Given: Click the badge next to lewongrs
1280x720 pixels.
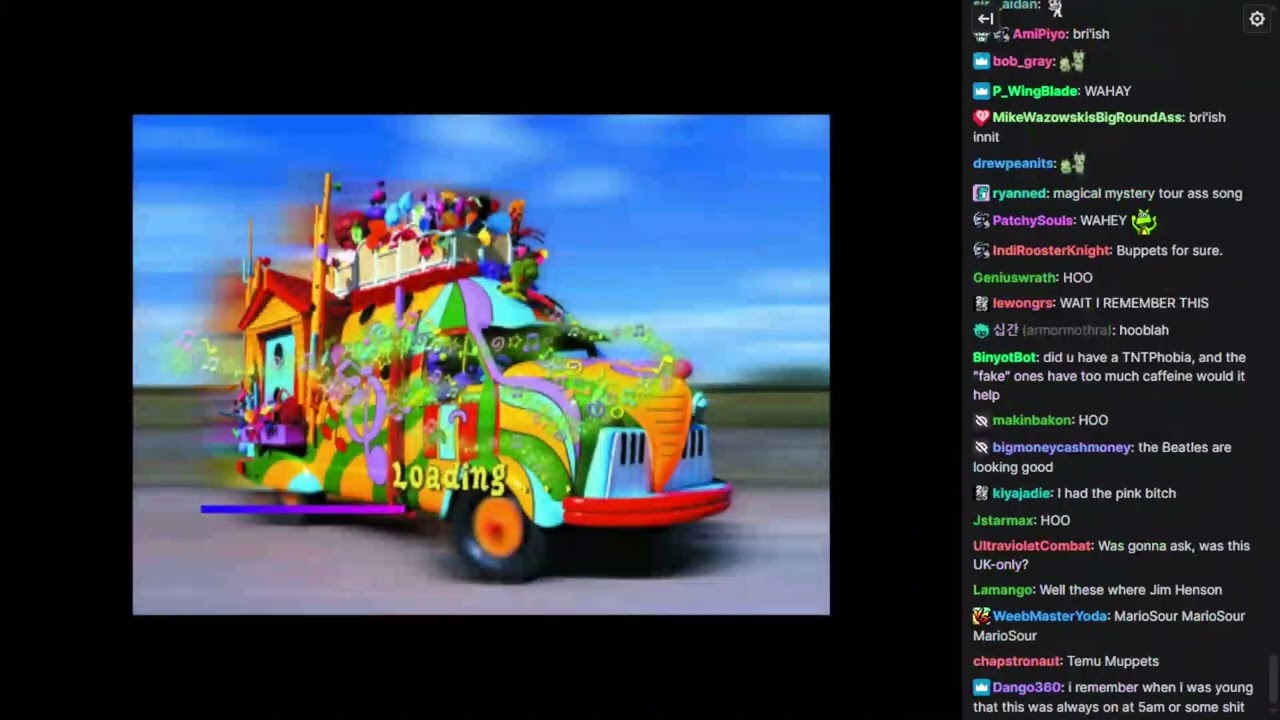Looking at the screenshot, I should (981, 303).
